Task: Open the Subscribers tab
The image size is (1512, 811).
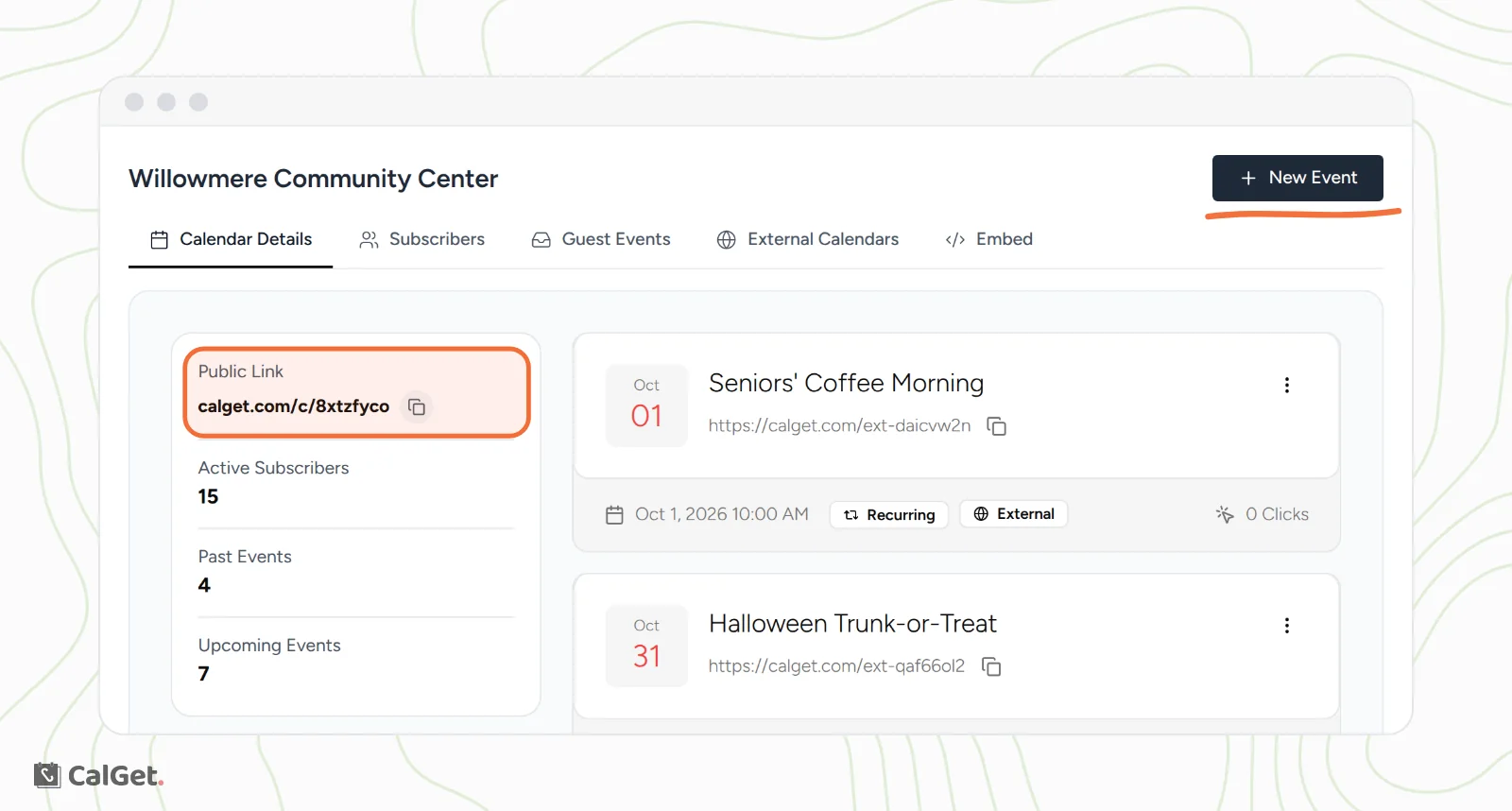Action: point(421,239)
